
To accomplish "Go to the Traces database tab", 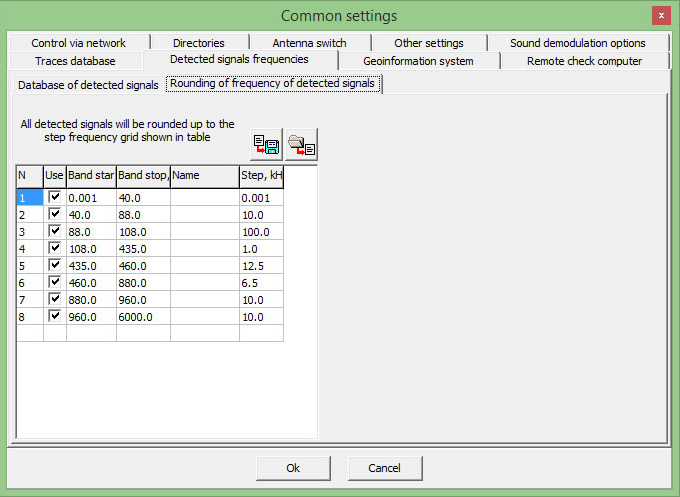I will 75,61.
